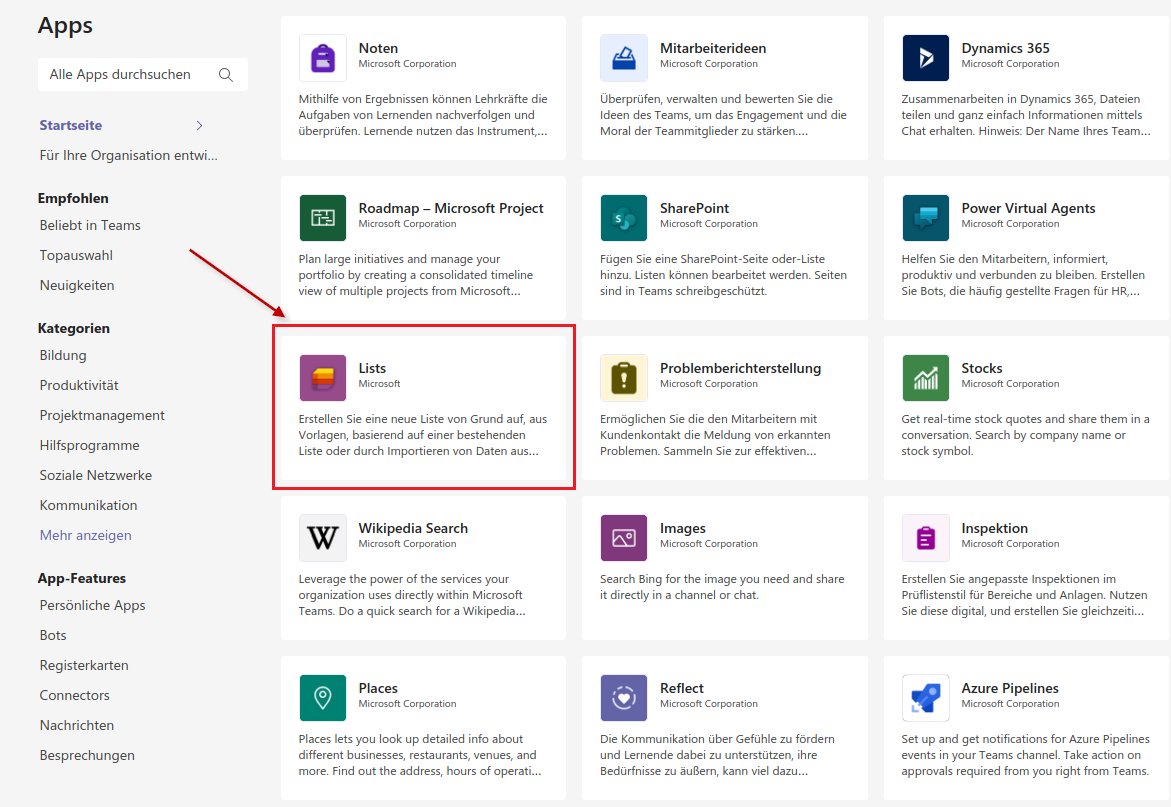Open Für Ihre Organisation entwickelt

[128, 155]
